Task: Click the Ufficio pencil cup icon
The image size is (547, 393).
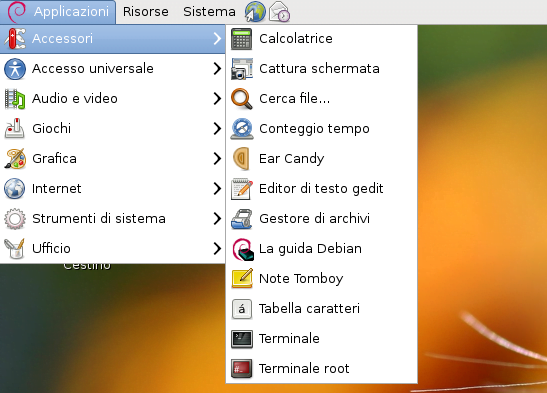Action: pyautogui.click(x=15, y=249)
